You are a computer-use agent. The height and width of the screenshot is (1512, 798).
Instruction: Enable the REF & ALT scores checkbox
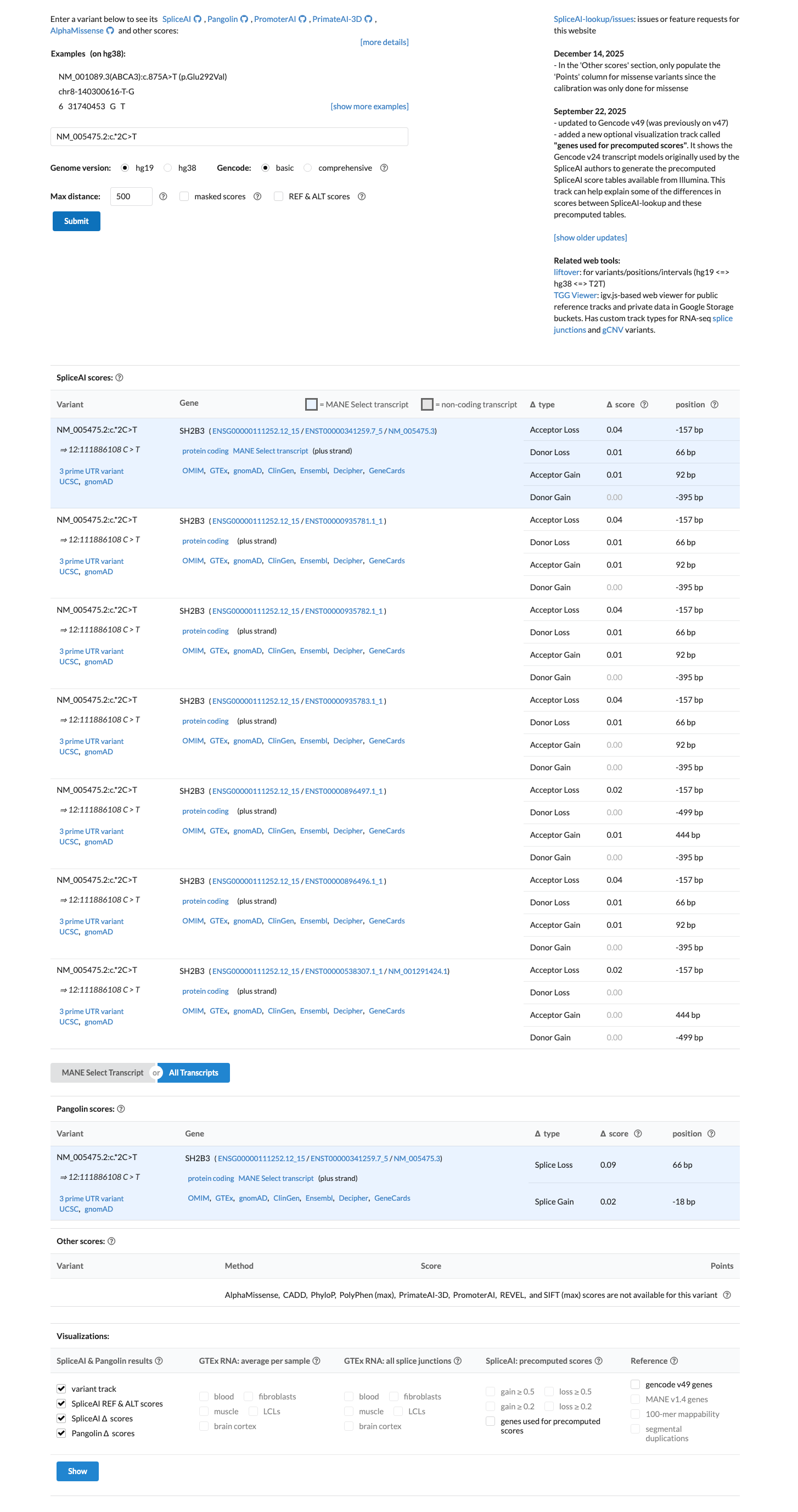279,196
